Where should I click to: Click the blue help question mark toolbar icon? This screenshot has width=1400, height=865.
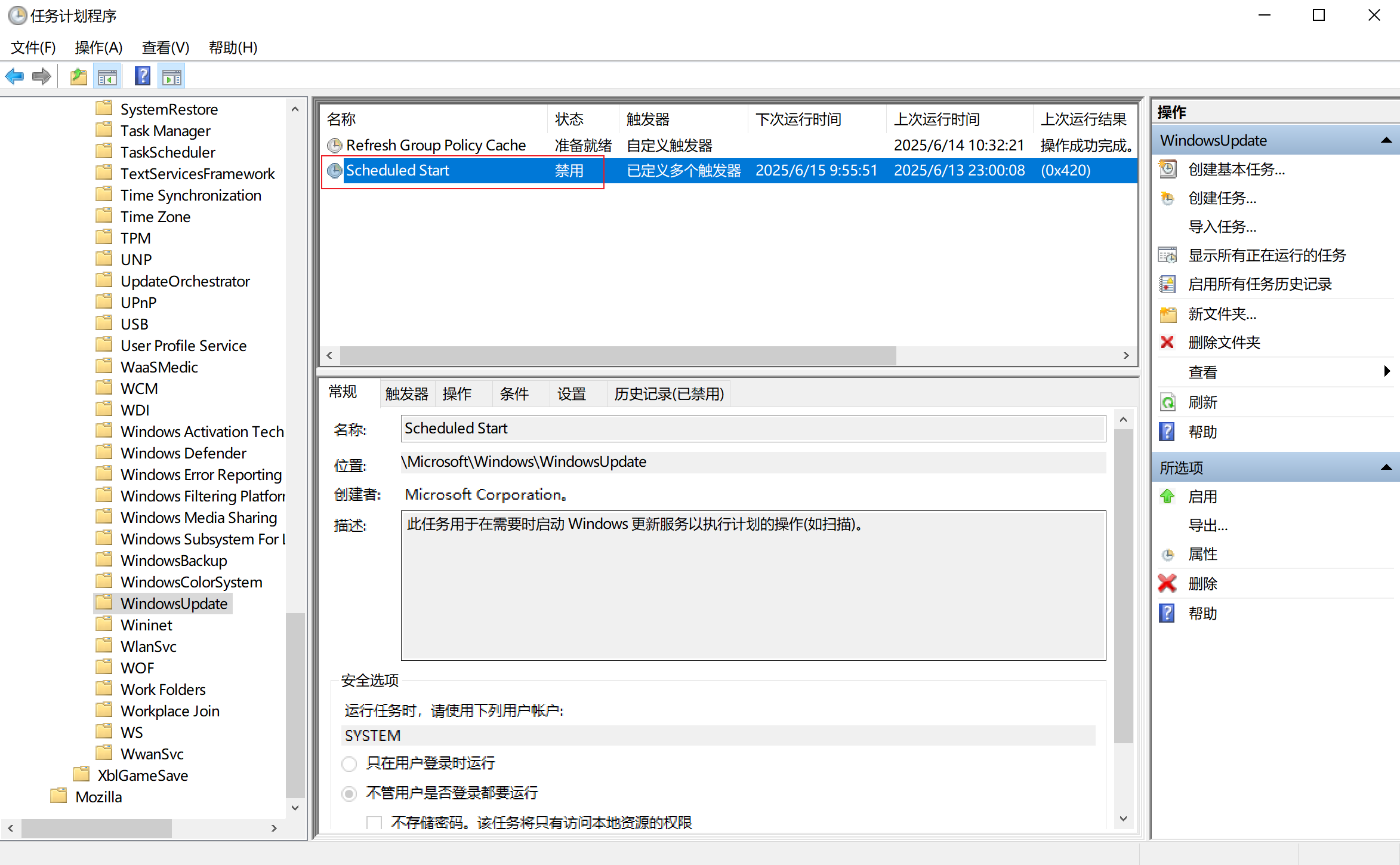143,76
